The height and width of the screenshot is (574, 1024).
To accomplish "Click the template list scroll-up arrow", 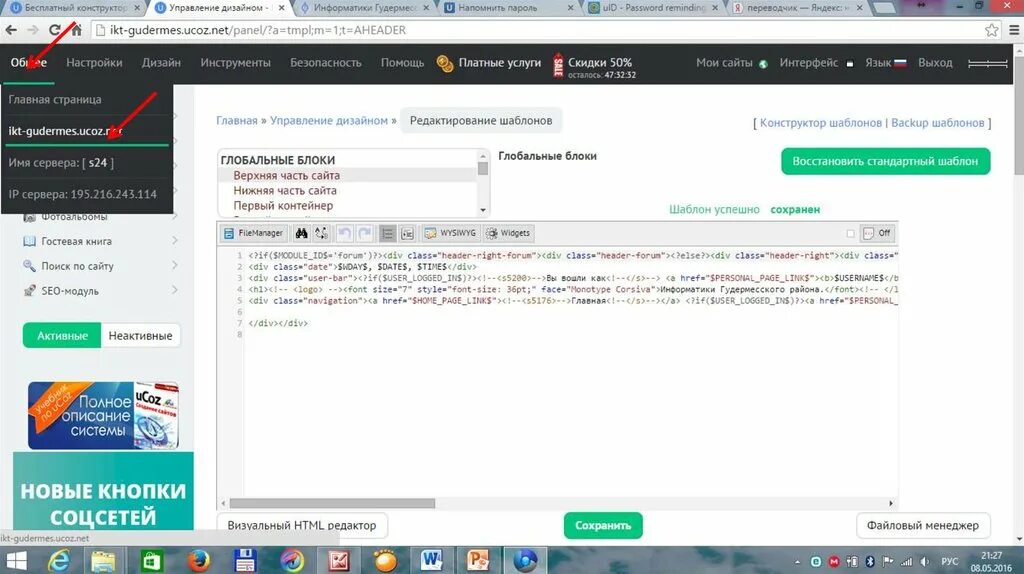I will [x=483, y=156].
